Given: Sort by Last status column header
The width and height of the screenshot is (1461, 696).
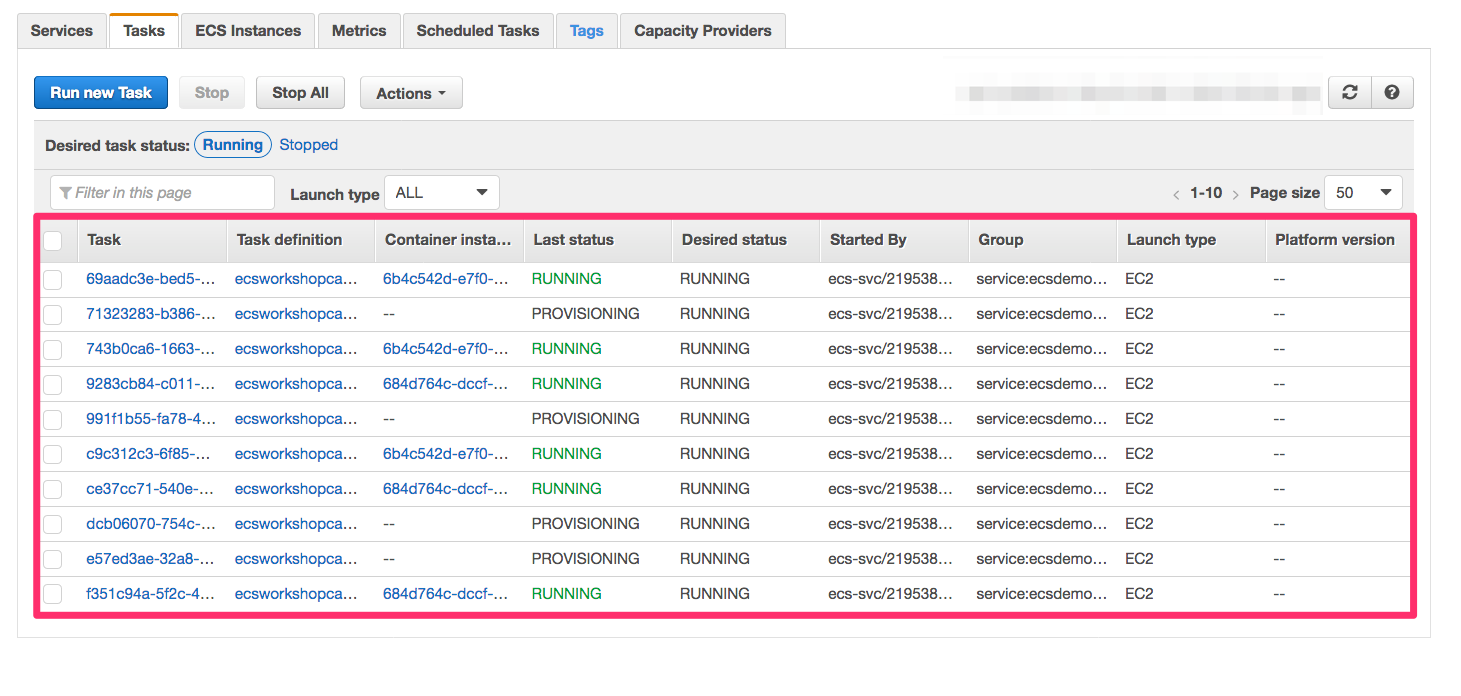Looking at the screenshot, I should [x=574, y=240].
